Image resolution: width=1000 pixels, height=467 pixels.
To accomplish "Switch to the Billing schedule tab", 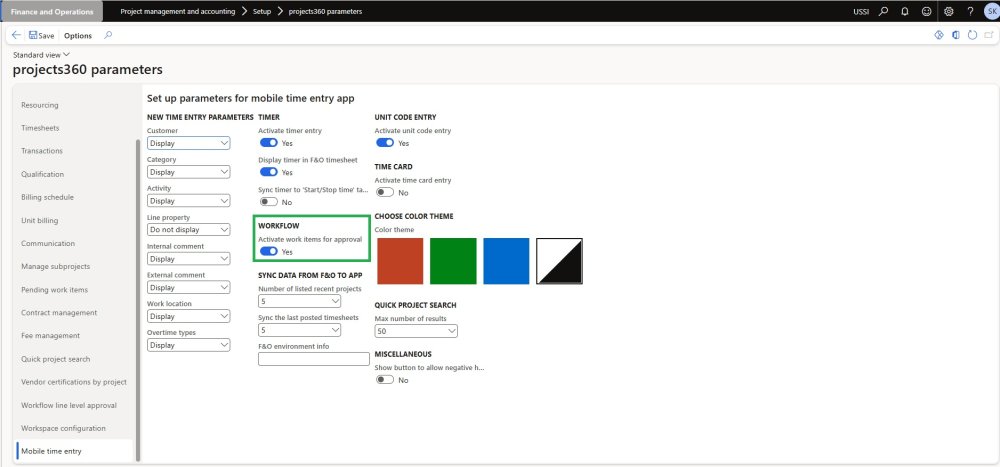I will 47,197.
